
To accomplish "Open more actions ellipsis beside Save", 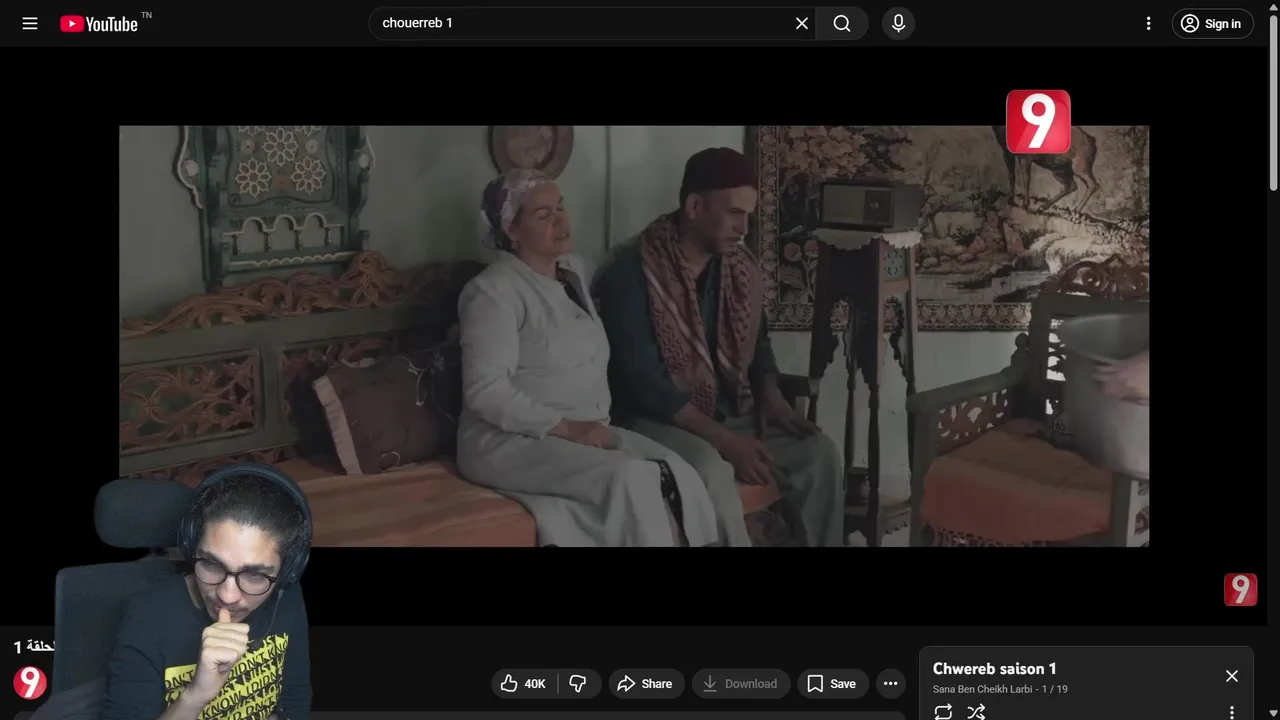I will tap(890, 684).
